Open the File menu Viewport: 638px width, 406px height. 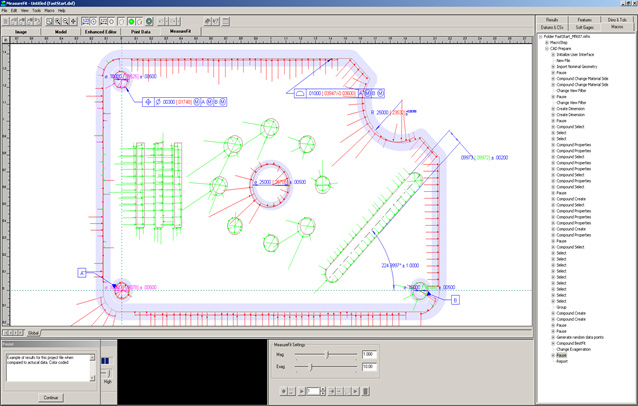(4, 11)
